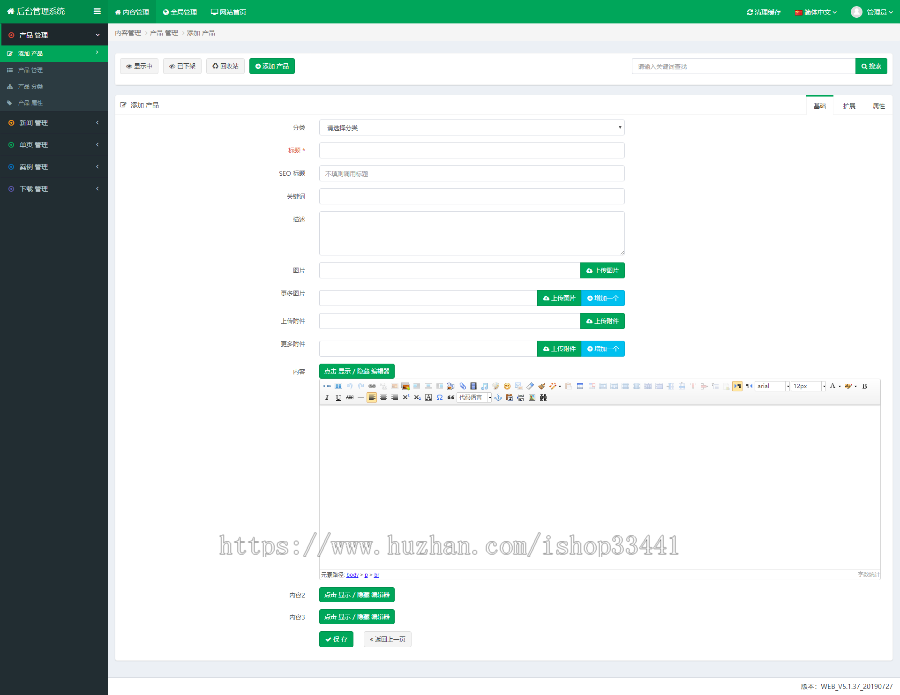Click the anchor icon in editor toolbar
This screenshot has width=900, height=695.
tap(498, 398)
